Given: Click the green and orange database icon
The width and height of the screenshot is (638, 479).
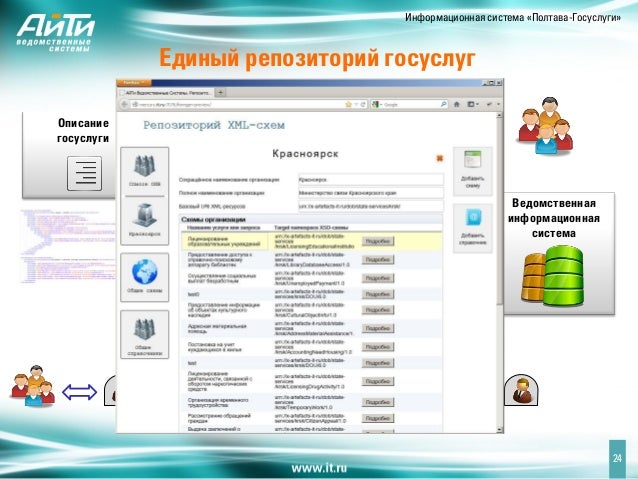Looking at the screenshot, I should [553, 275].
